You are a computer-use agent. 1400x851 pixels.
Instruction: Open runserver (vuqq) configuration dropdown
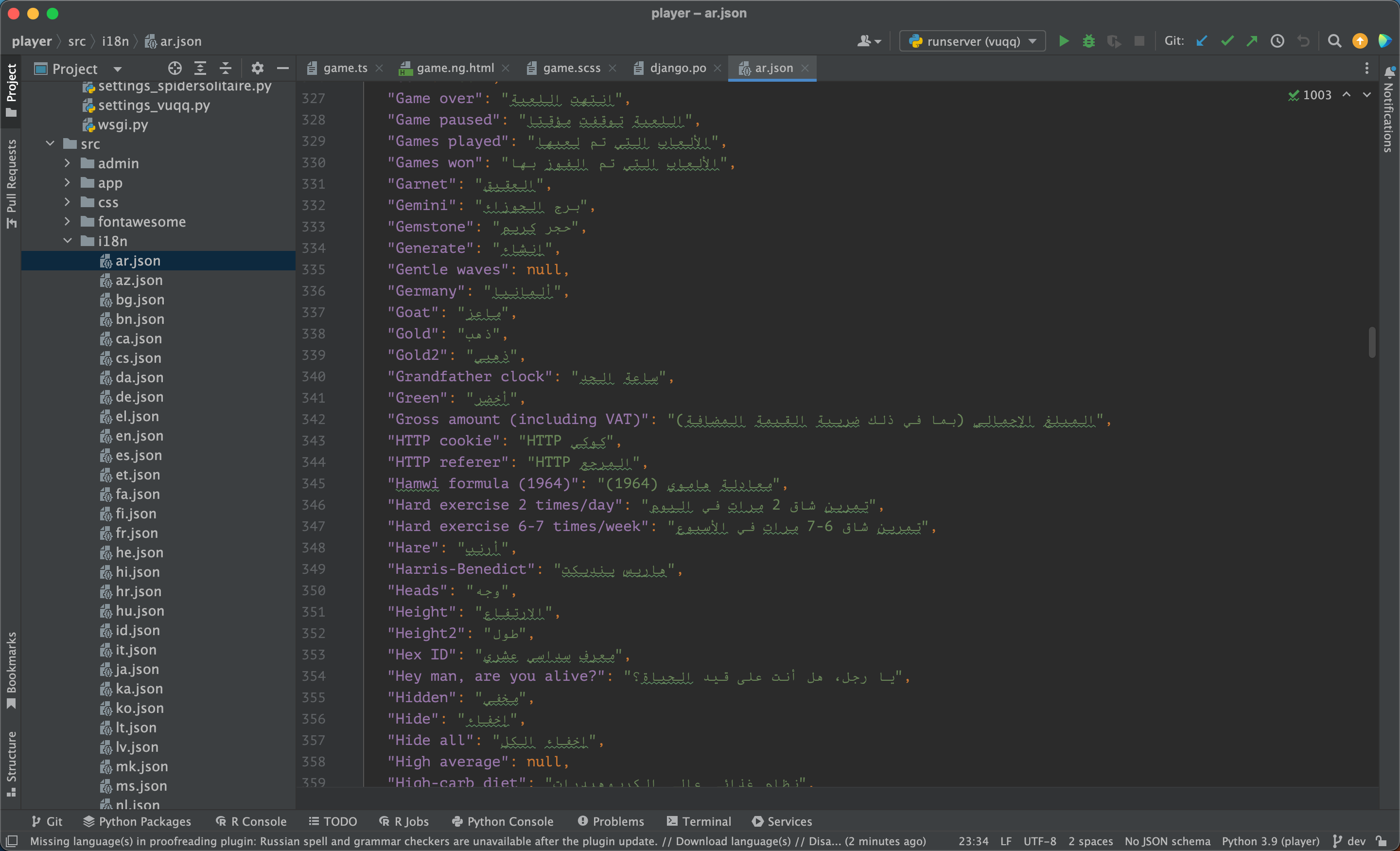click(x=972, y=41)
